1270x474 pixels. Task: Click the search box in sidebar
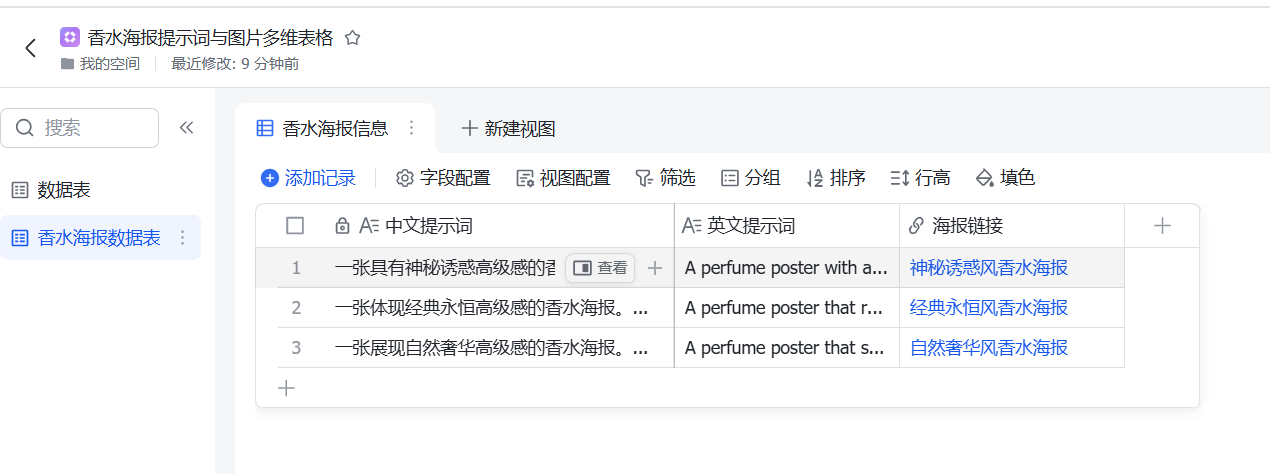(80, 128)
